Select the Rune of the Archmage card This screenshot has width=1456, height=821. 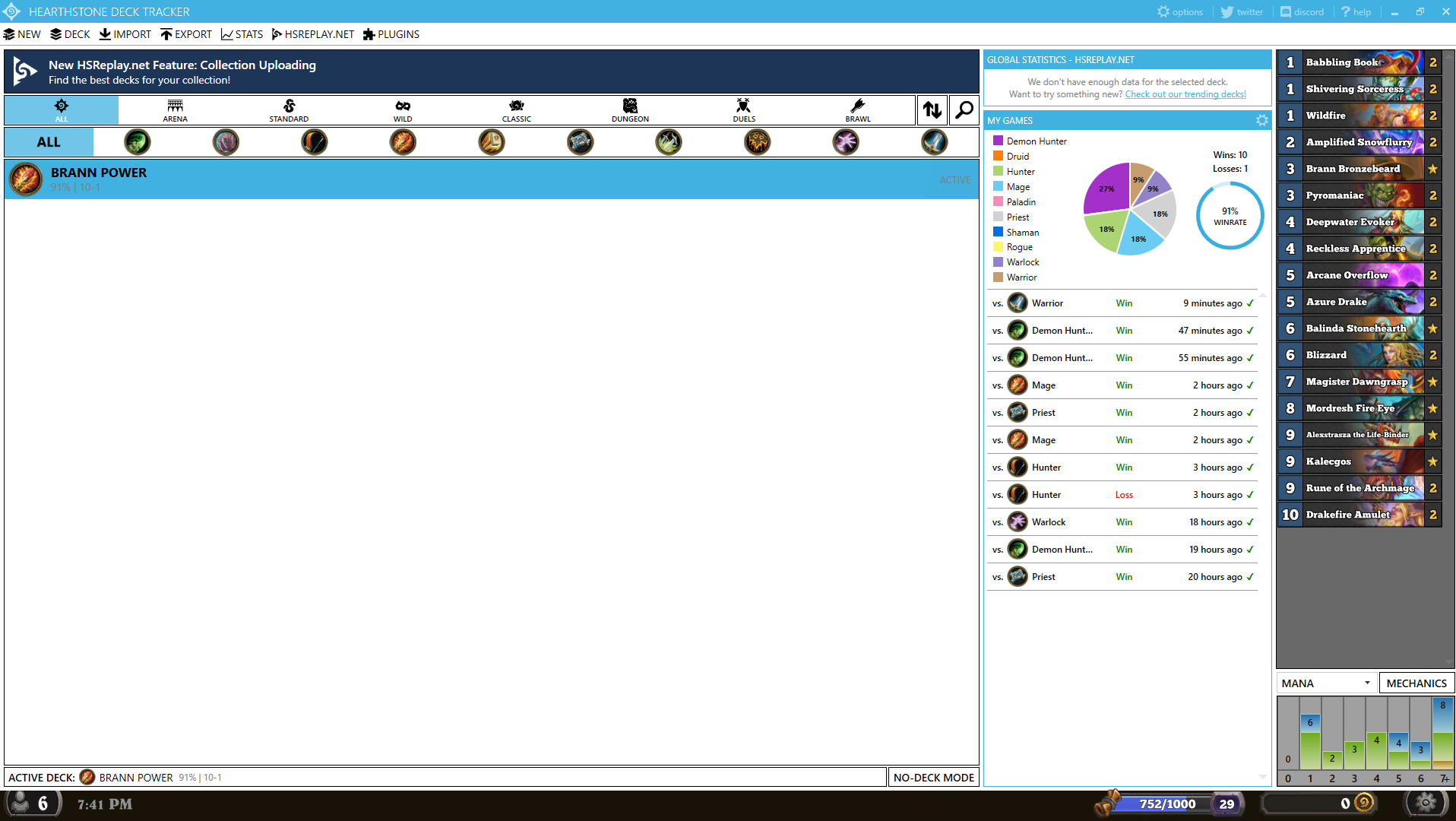click(1359, 488)
